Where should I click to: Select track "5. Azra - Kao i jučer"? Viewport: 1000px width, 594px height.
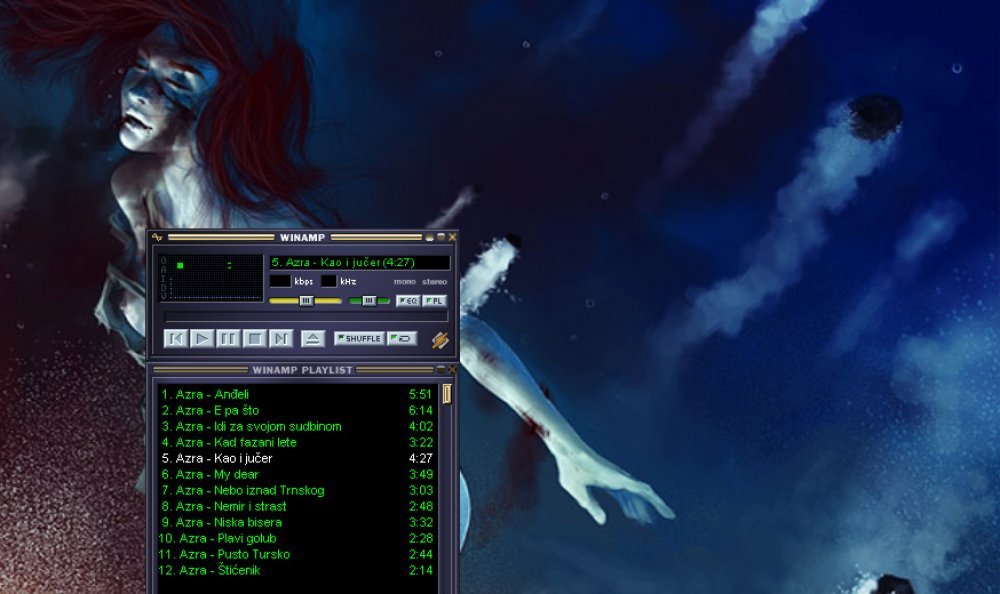[x=297, y=458]
